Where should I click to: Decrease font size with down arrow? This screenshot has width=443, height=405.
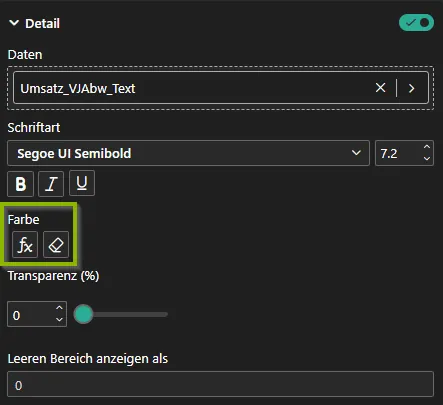tap(427, 159)
